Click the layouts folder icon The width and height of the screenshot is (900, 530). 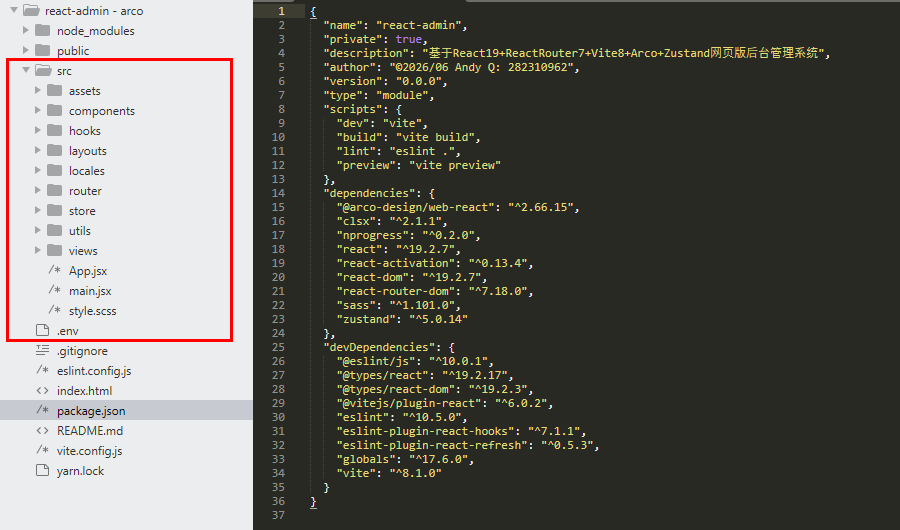55,150
